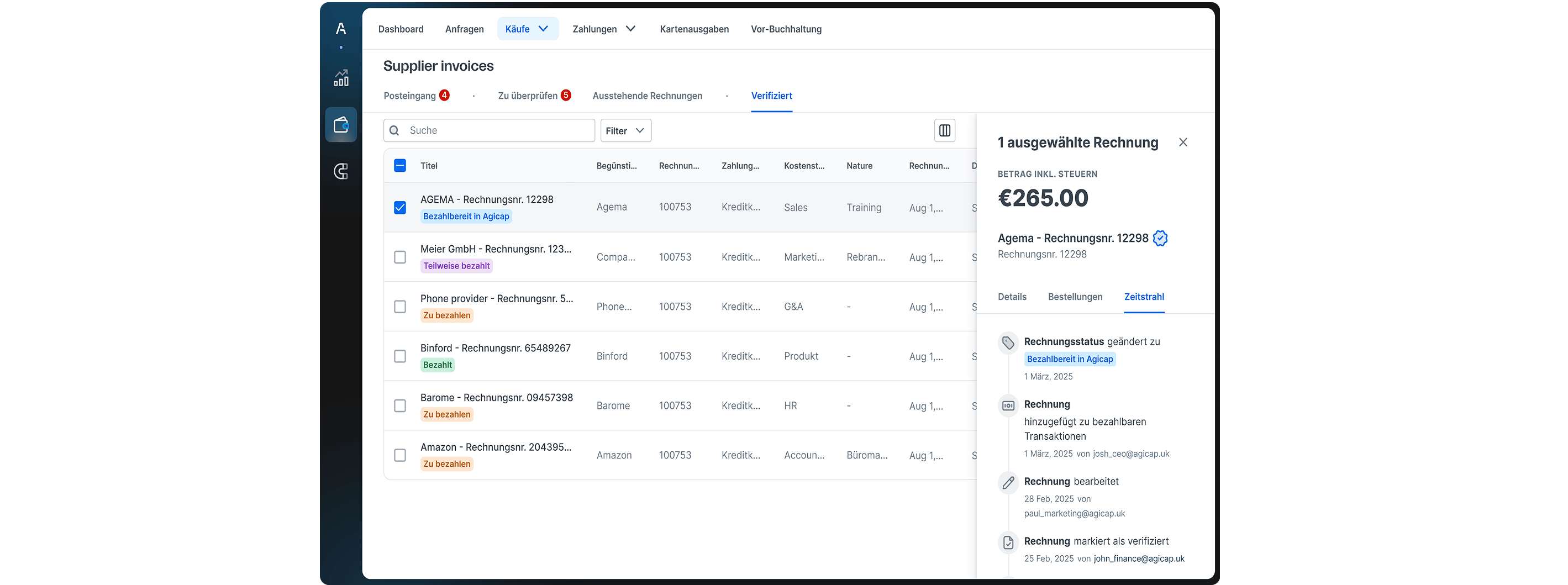Select the Barome invoice checkbox
This screenshot has width=1568, height=585.
(400, 405)
